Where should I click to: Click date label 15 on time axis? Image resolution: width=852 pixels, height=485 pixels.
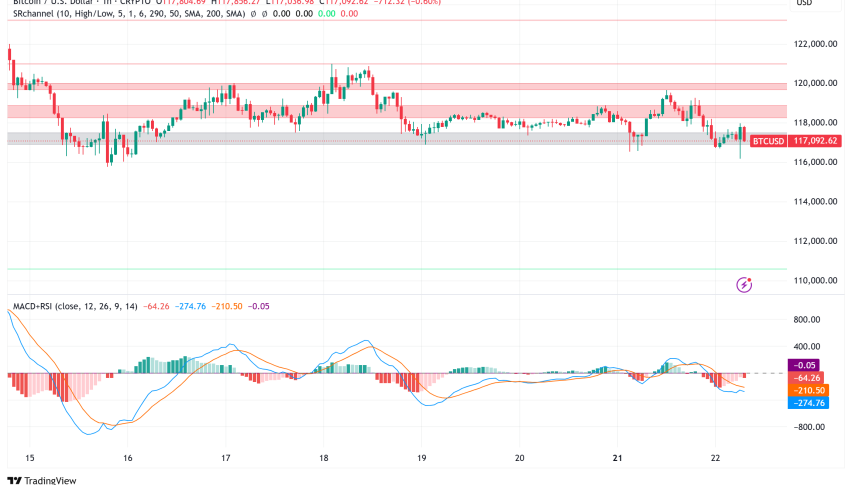click(29, 458)
